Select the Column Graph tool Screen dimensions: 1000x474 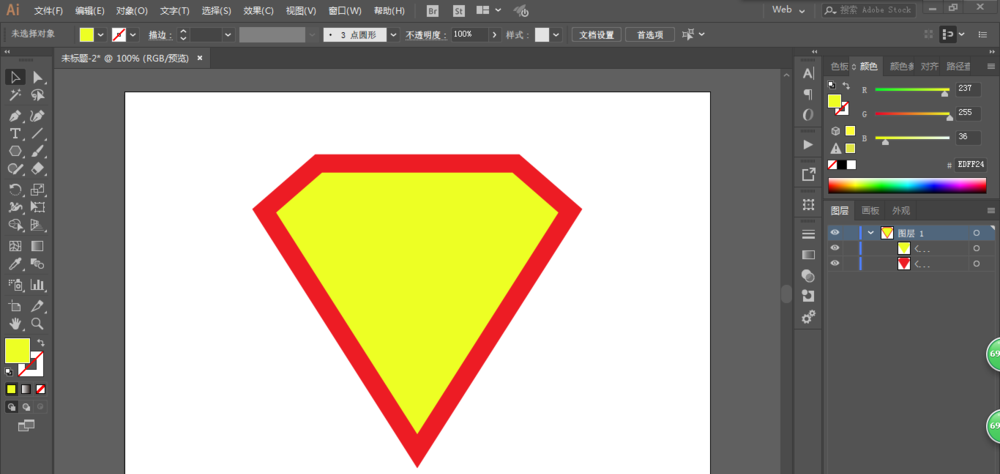38,285
